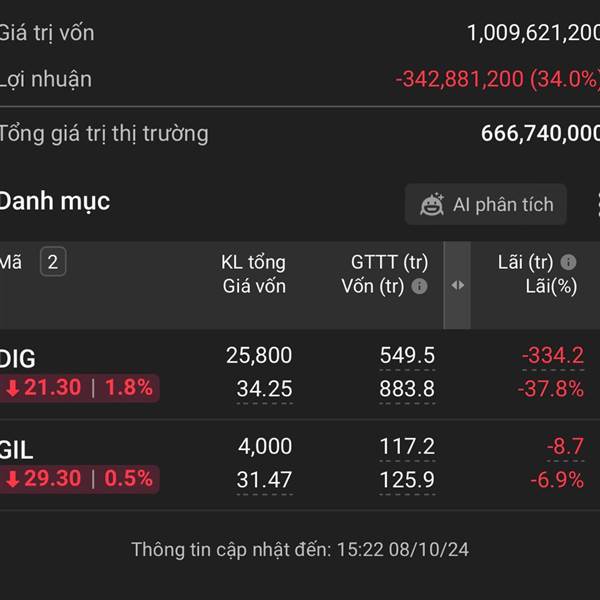Click the info icon next to Lãi (tr)

pos(568,262)
